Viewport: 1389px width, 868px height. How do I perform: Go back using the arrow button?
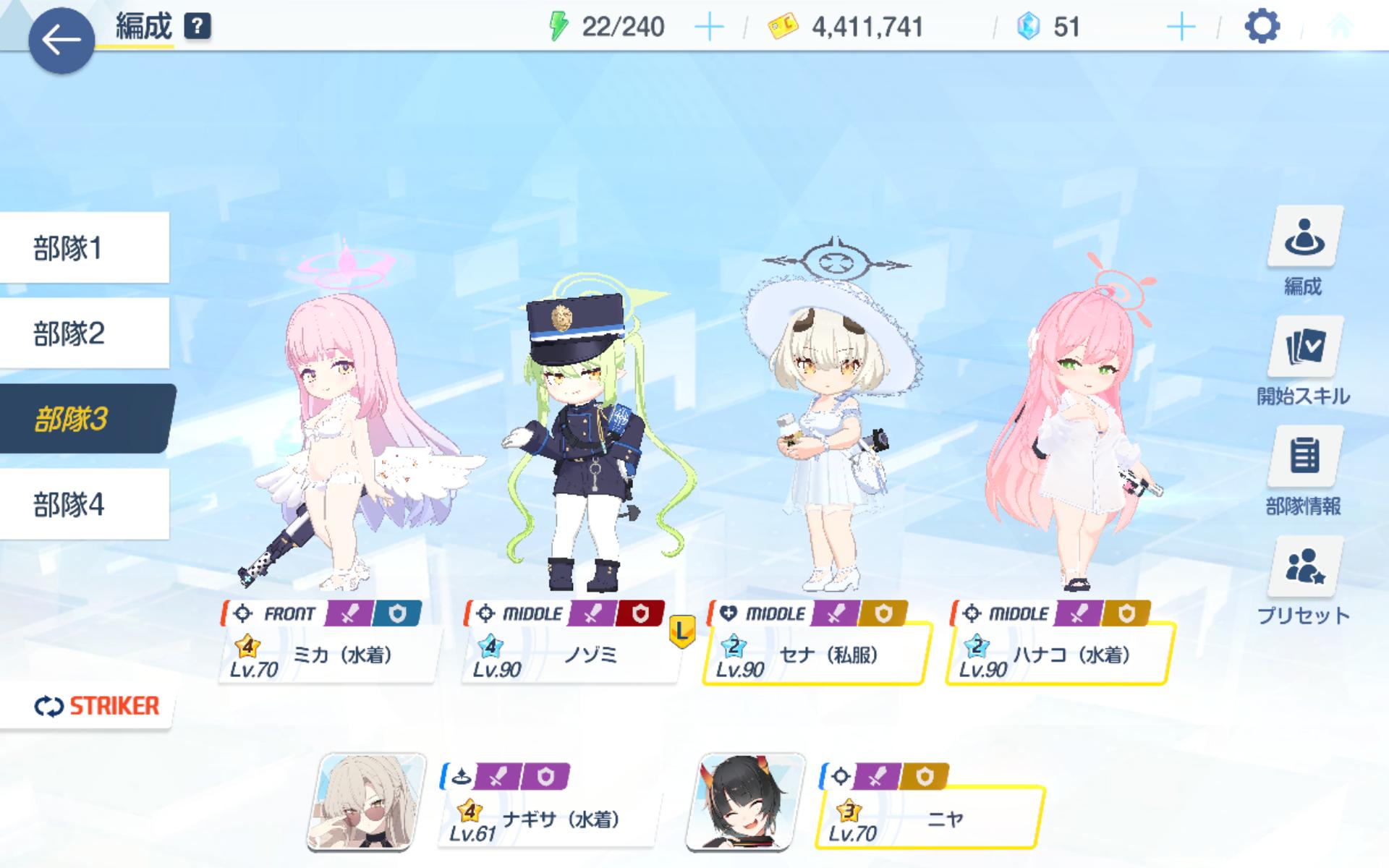(61, 41)
